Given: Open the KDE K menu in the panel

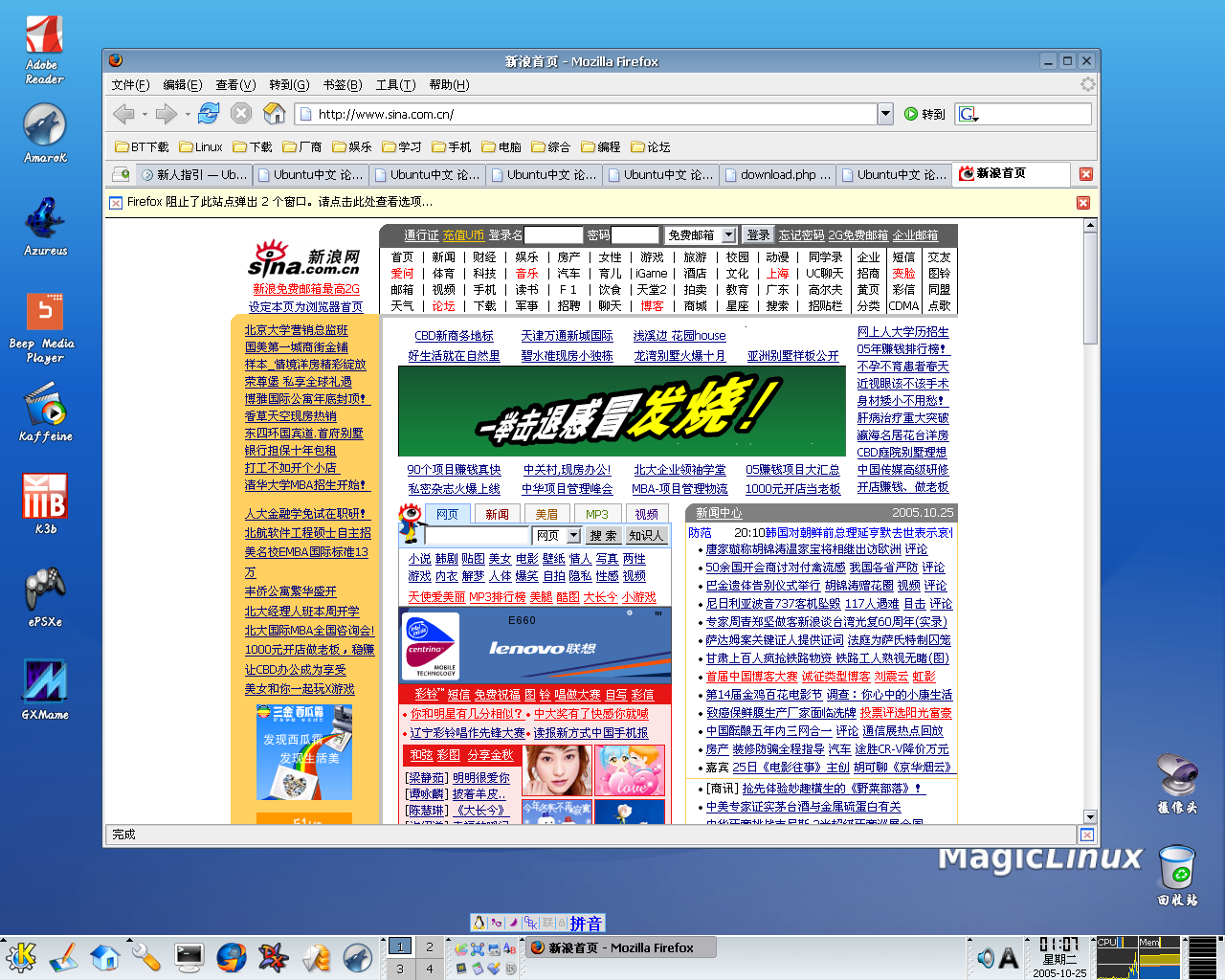Looking at the screenshot, I should pos(20,957).
